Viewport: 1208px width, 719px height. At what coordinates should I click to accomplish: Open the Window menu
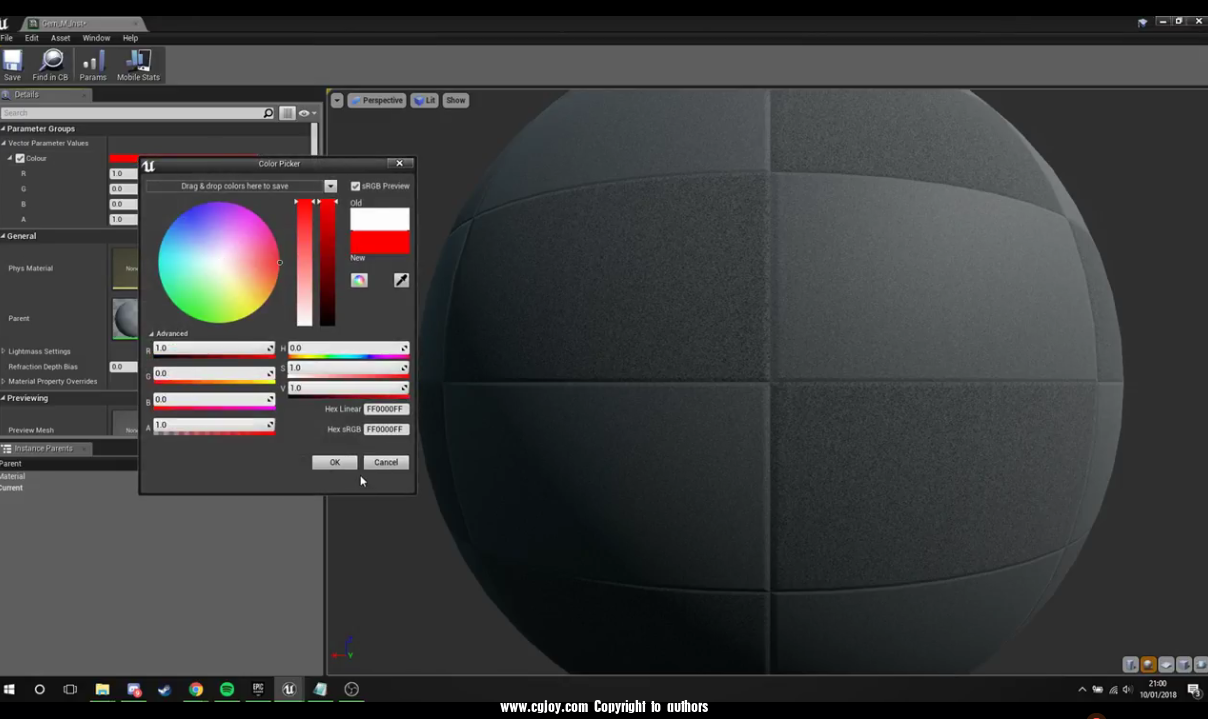pos(96,38)
